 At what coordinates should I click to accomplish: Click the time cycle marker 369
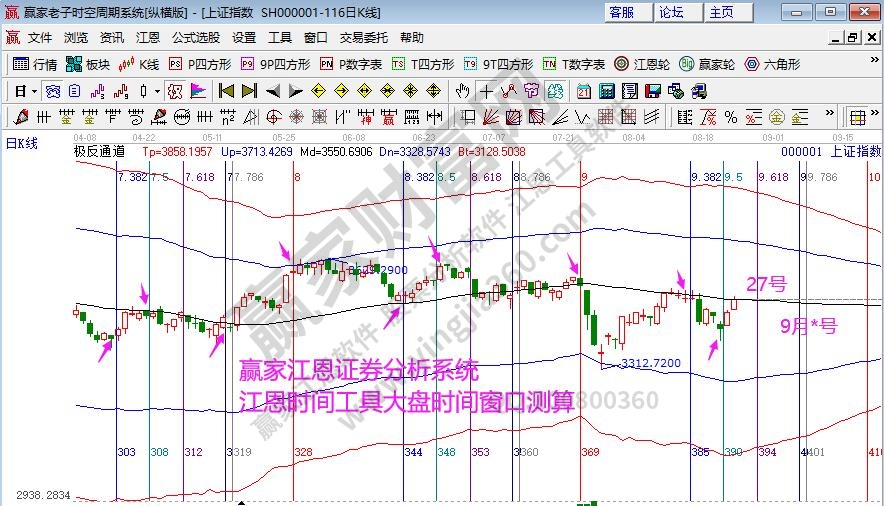coord(590,452)
